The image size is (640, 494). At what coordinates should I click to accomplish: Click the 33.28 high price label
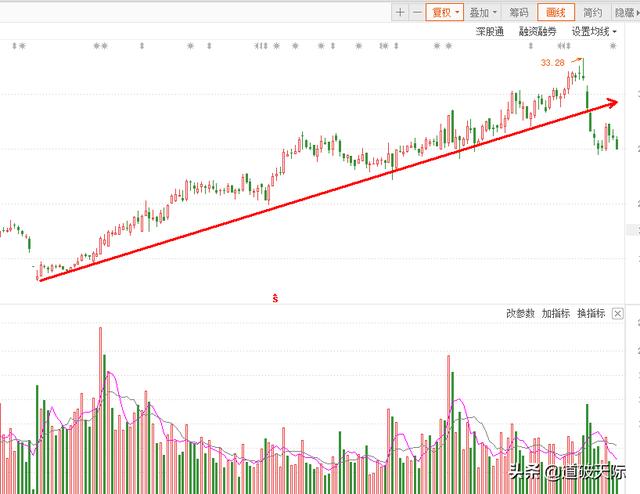[x=552, y=62]
